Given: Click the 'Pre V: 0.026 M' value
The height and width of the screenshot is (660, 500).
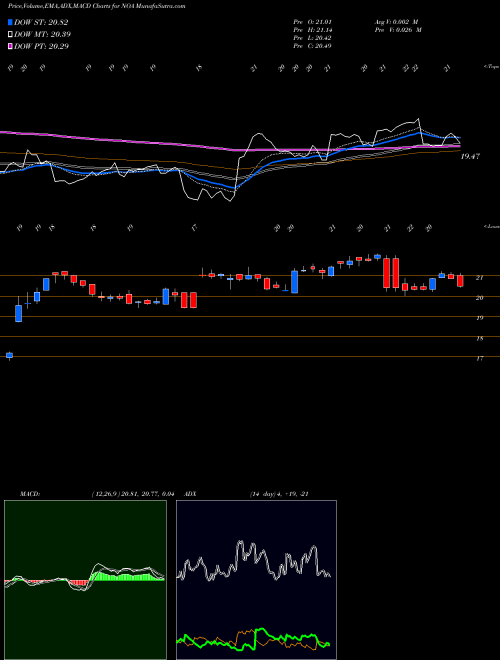Looking at the screenshot, I should 398,30.
